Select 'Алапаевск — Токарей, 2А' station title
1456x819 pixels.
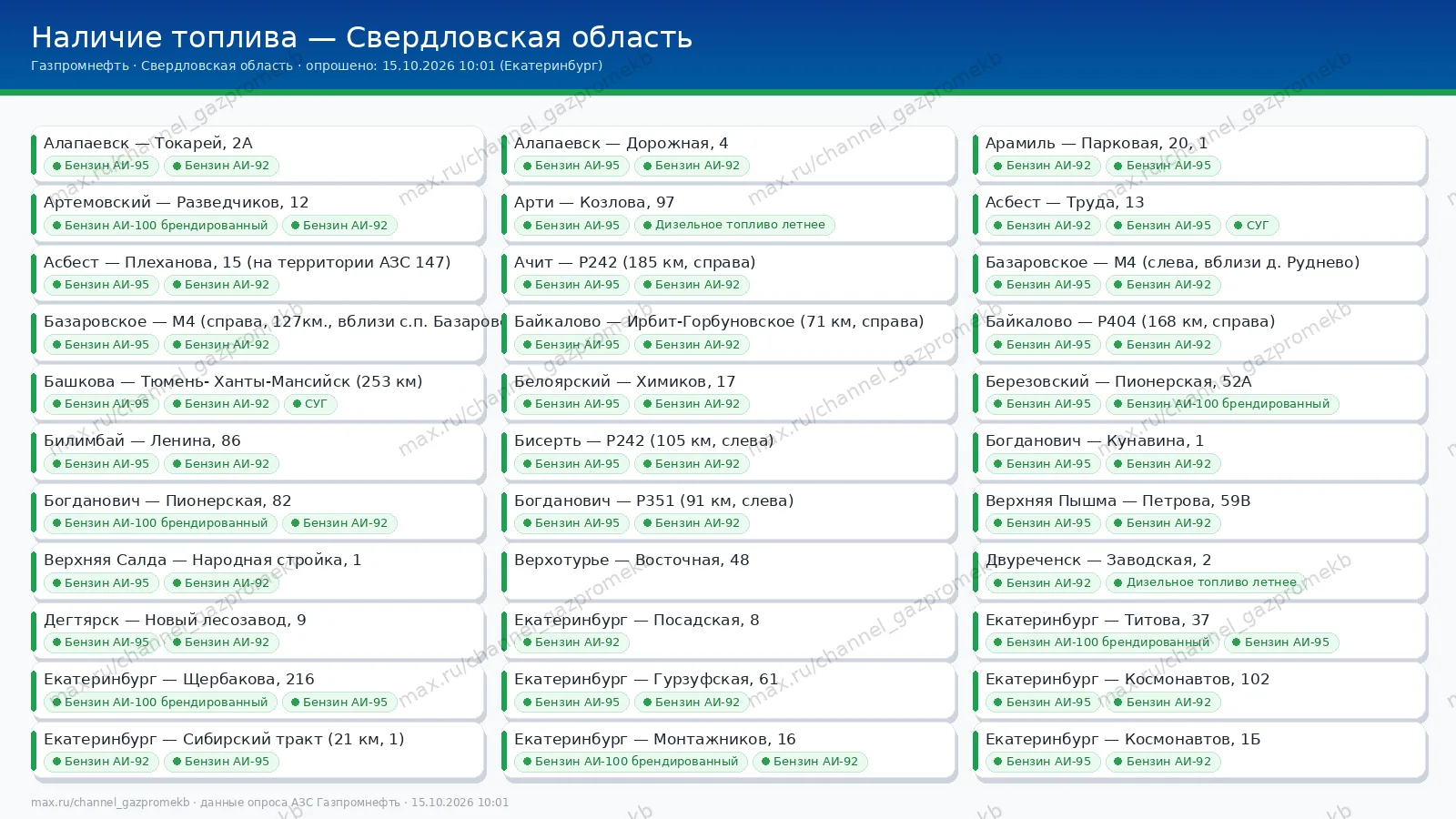148,143
